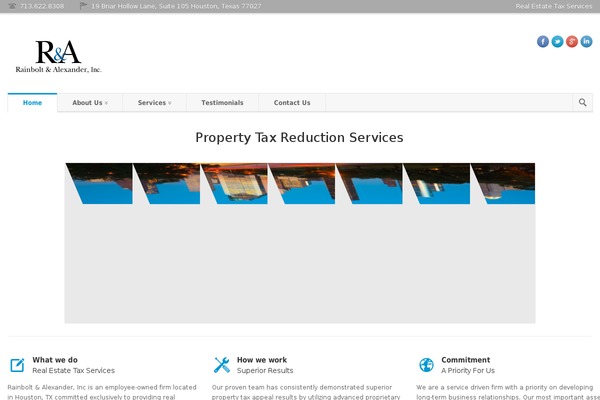This screenshot has height=400, width=600.
Task: Click Property Tax Reduction Services heading
Action: (x=299, y=137)
